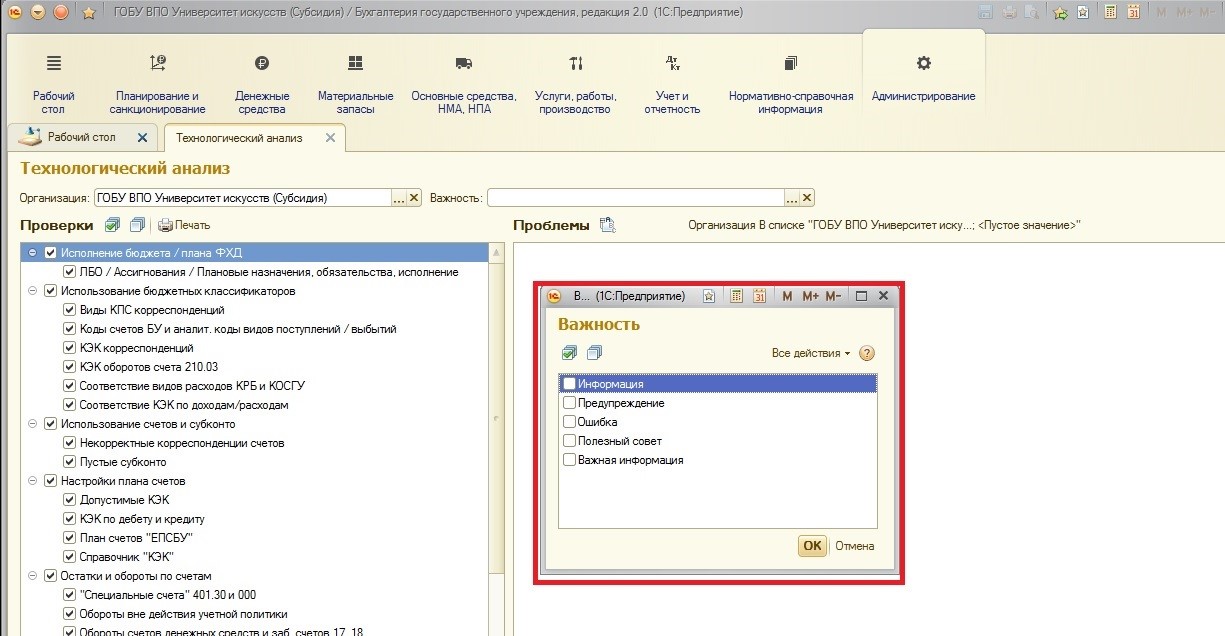The height and width of the screenshot is (636, 1225).
Task: Click the Основные средства truck icon
Action: click(x=463, y=64)
